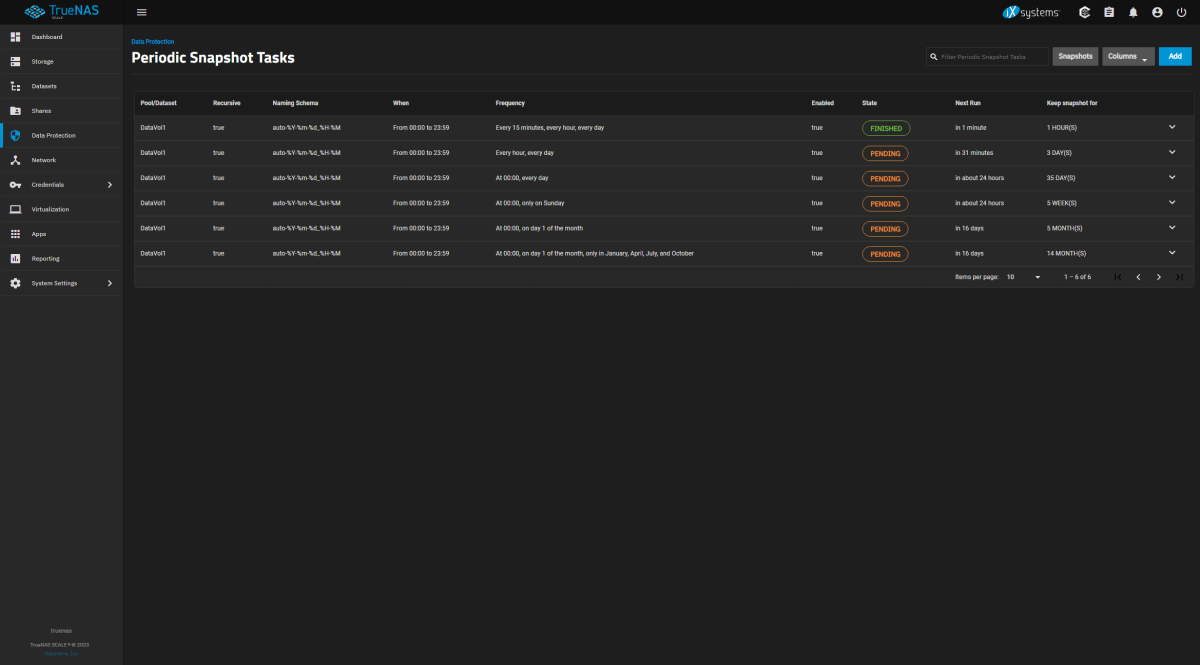Add a new periodic snapshot task

point(1175,56)
